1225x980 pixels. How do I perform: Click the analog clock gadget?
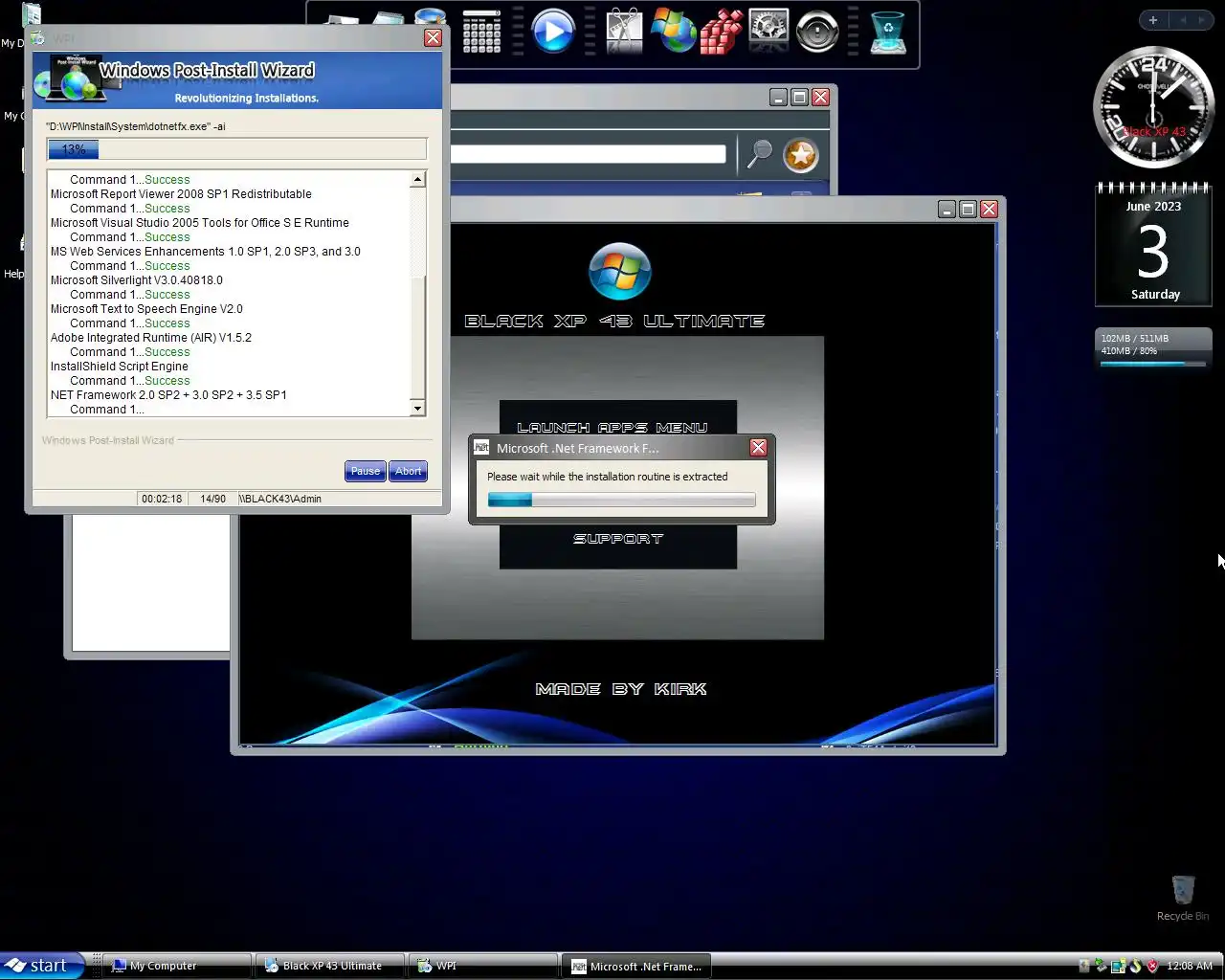click(1154, 107)
